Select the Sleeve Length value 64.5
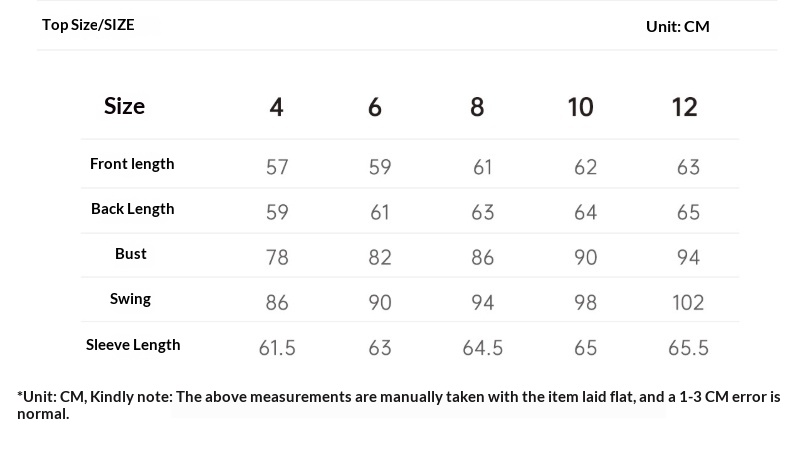 pyautogui.click(x=482, y=348)
